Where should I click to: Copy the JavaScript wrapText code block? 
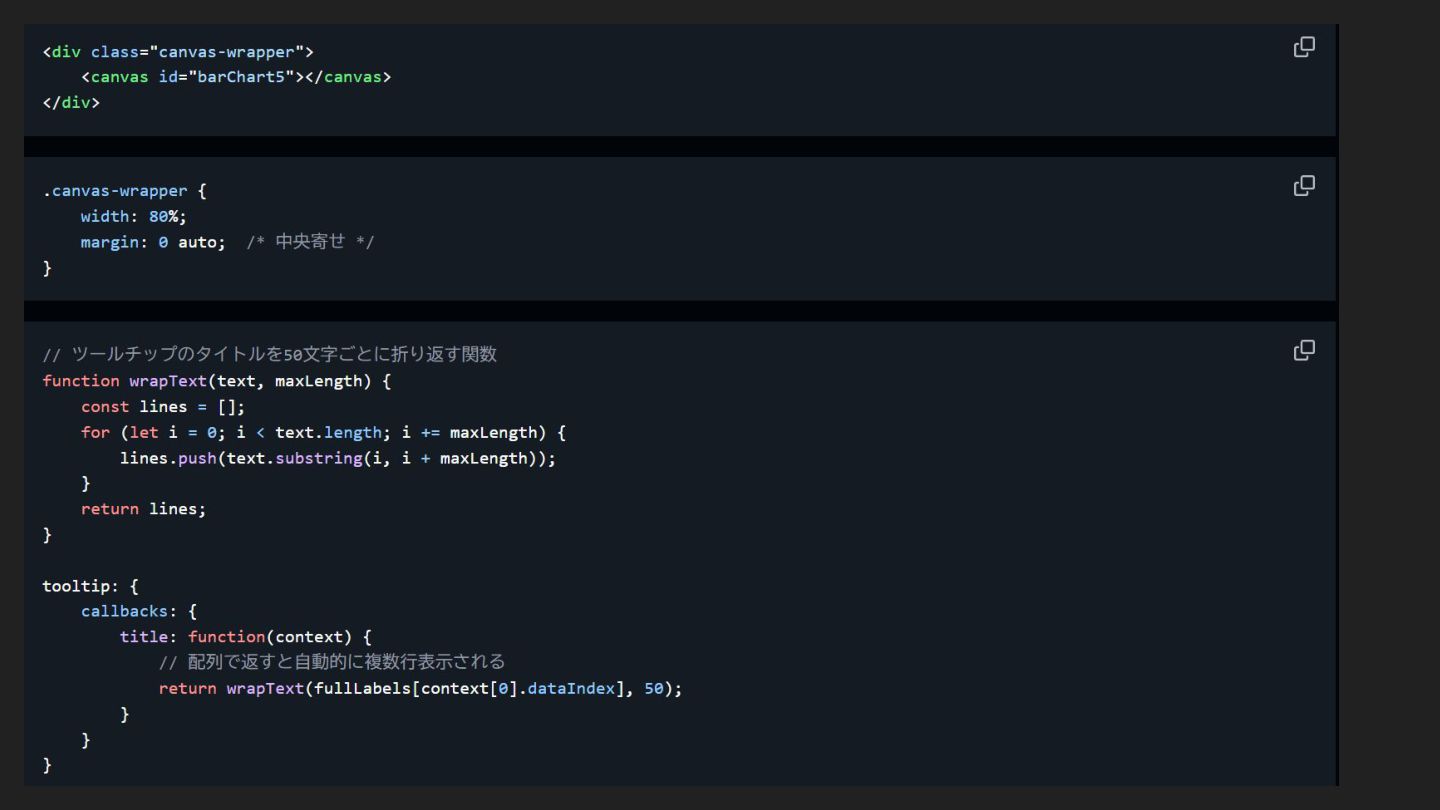pos(1304,350)
